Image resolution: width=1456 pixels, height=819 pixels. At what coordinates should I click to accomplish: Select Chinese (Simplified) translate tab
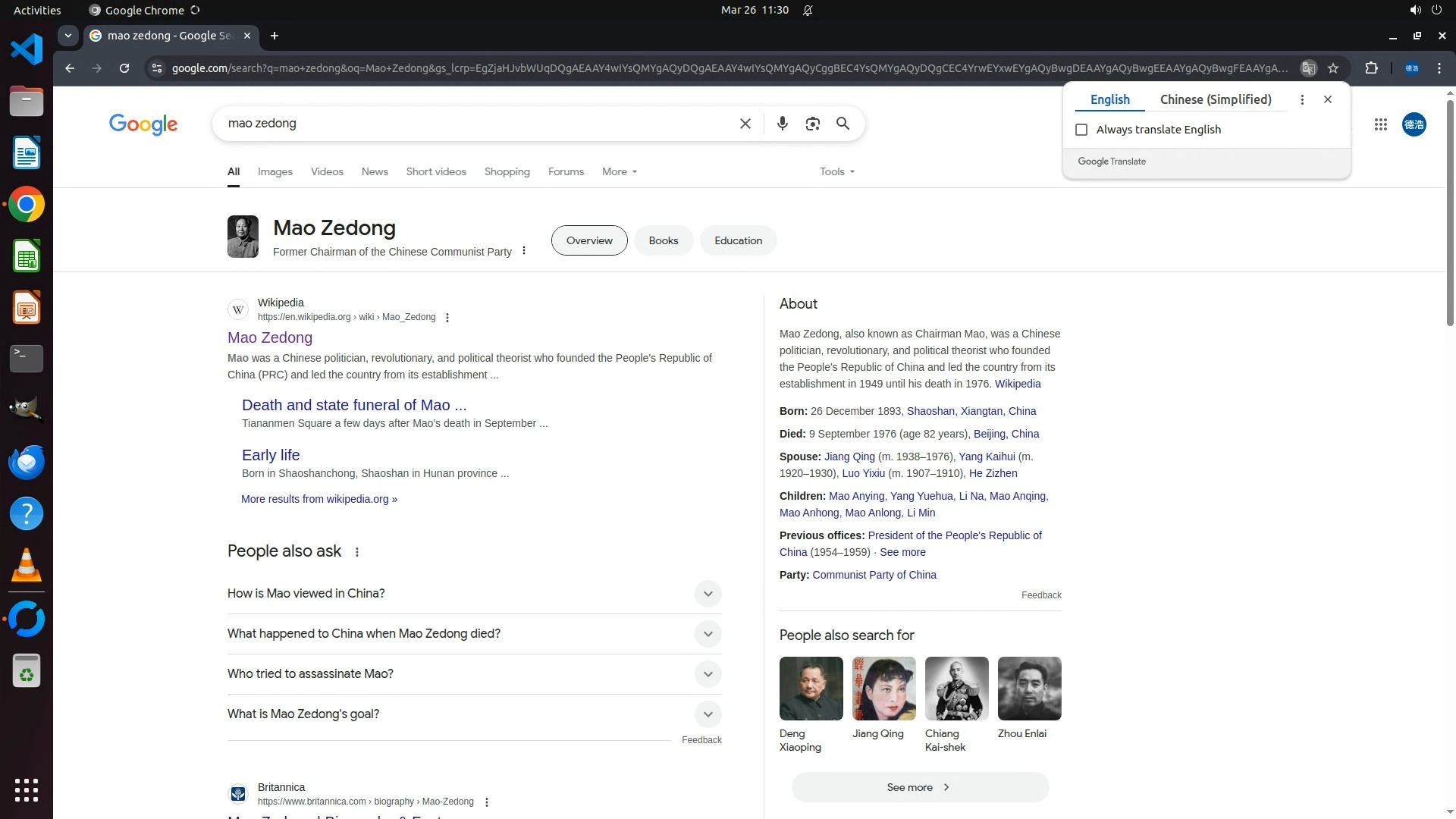point(1215,99)
